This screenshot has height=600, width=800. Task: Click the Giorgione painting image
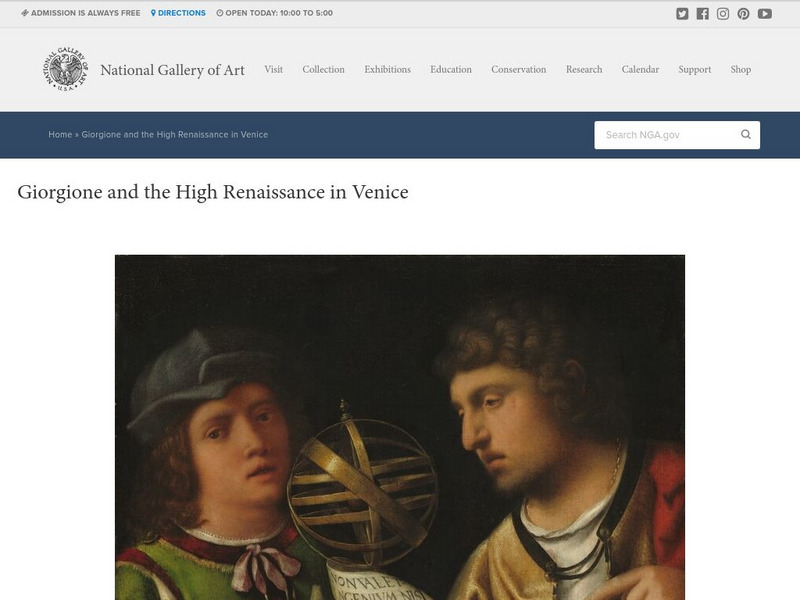tap(399, 428)
